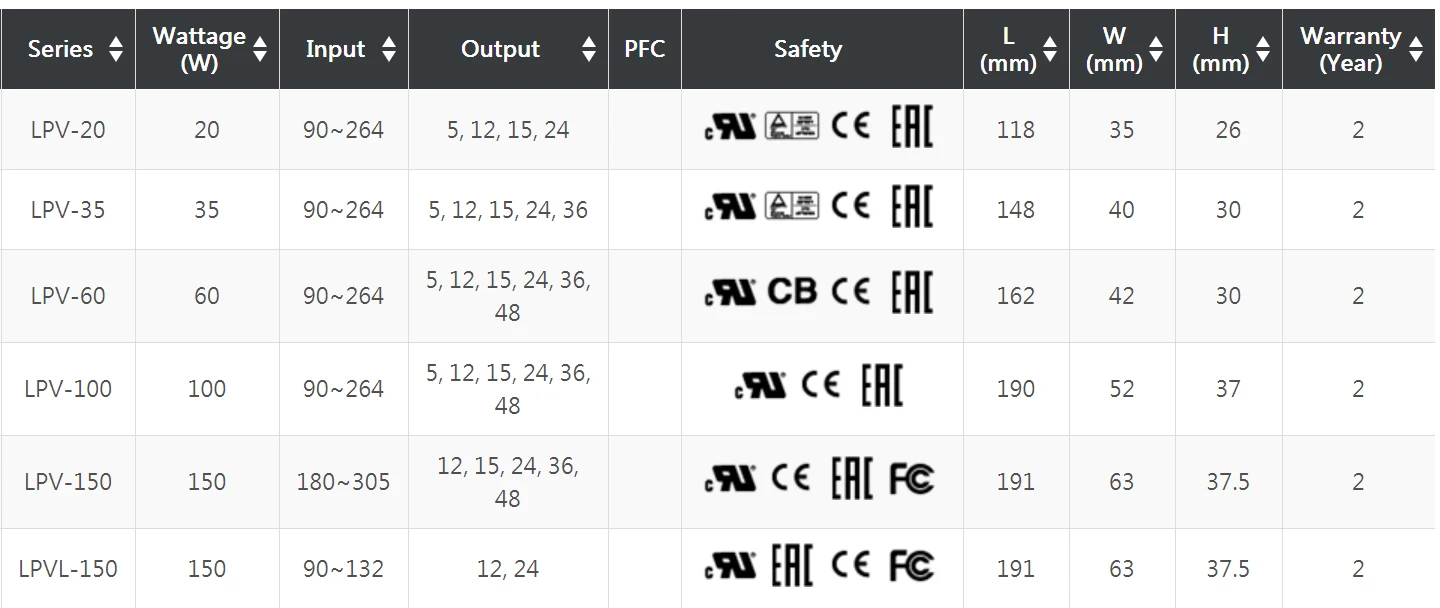Viewport: 1440px width, 608px height.
Task: Sort by Input column arrows
Action: click(389, 49)
